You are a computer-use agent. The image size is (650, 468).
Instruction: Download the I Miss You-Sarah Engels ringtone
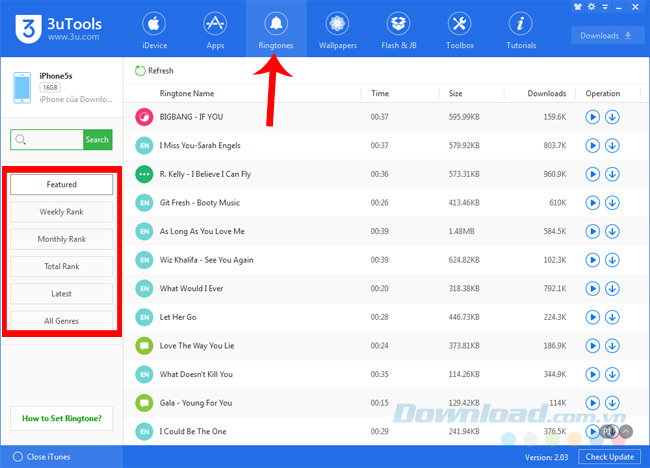pos(612,145)
